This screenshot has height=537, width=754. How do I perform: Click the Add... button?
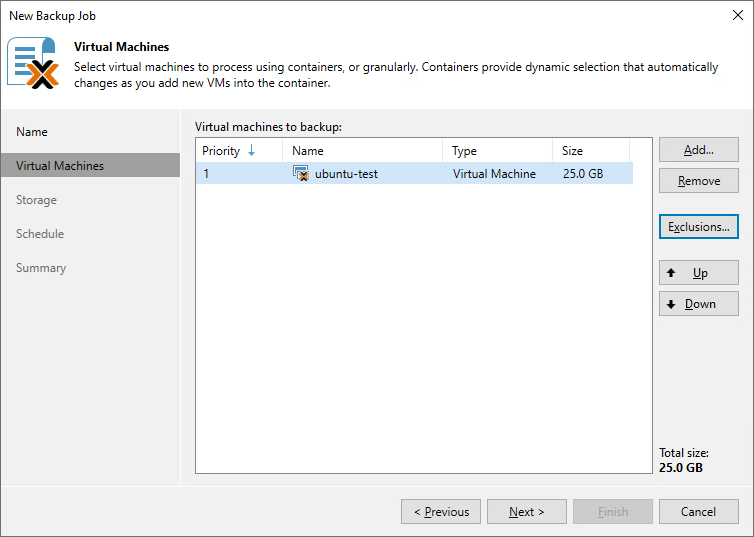(x=698, y=150)
